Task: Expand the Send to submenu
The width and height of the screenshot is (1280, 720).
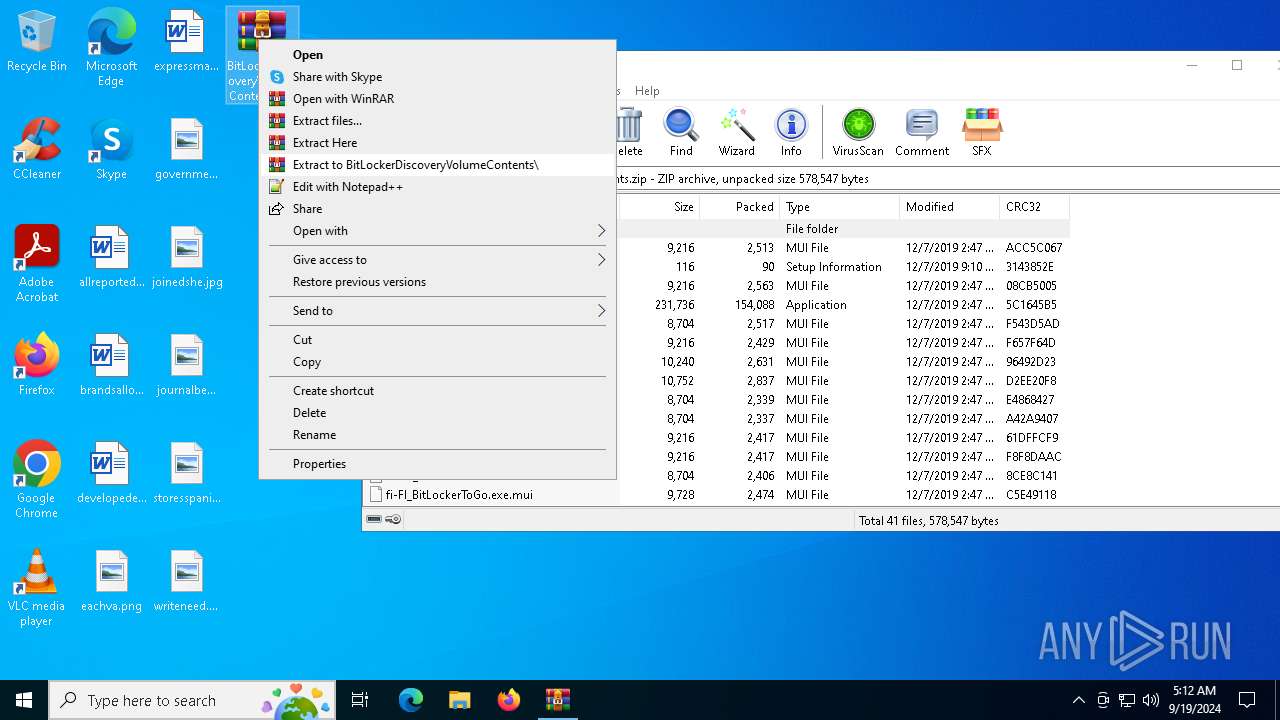Action: [x=437, y=311]
